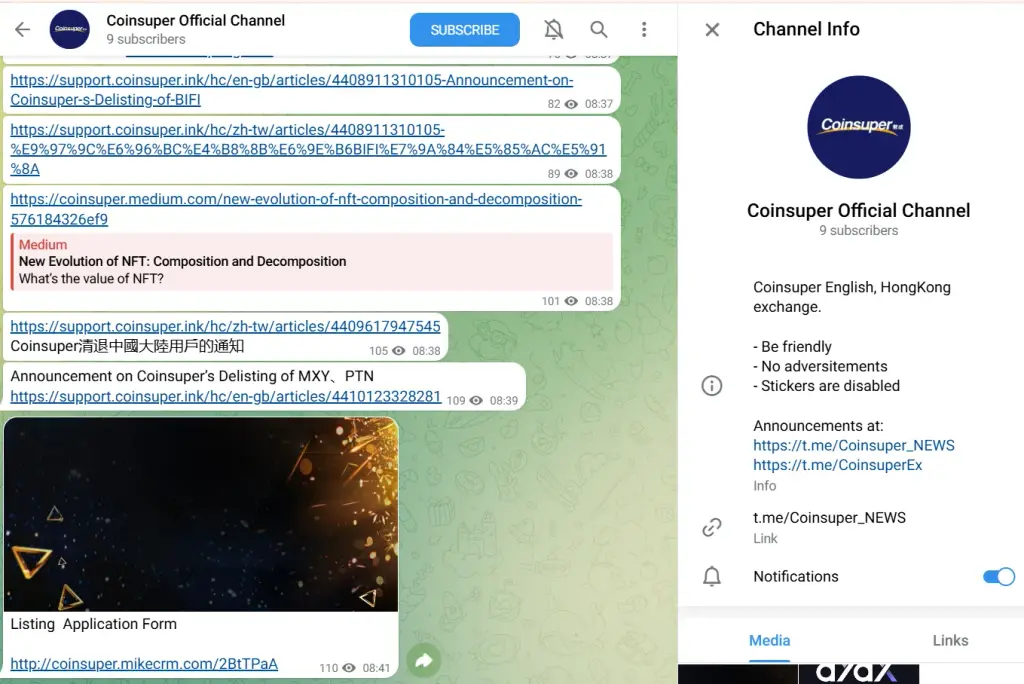
Task: Click '9 subscribers' under the header title
Action: [x=146, y=39]
